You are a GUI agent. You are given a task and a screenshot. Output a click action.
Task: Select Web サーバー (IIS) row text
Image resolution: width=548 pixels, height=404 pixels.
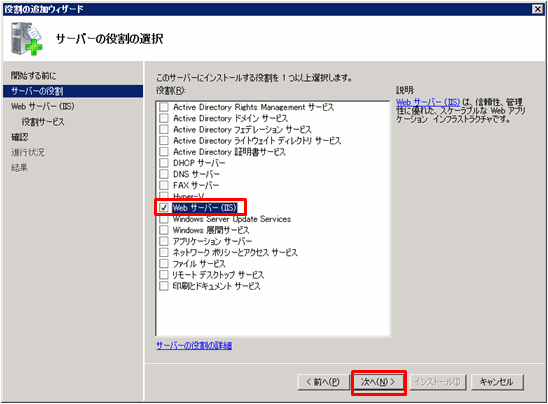pos(205,208)
